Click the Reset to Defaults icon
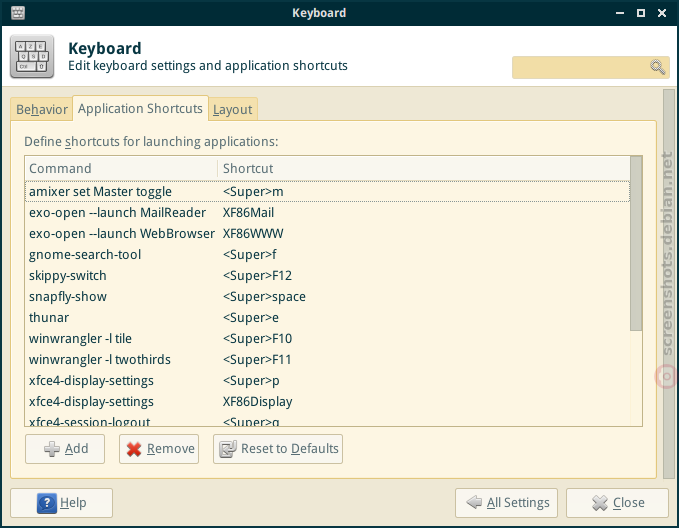 (x=228, y=449)
